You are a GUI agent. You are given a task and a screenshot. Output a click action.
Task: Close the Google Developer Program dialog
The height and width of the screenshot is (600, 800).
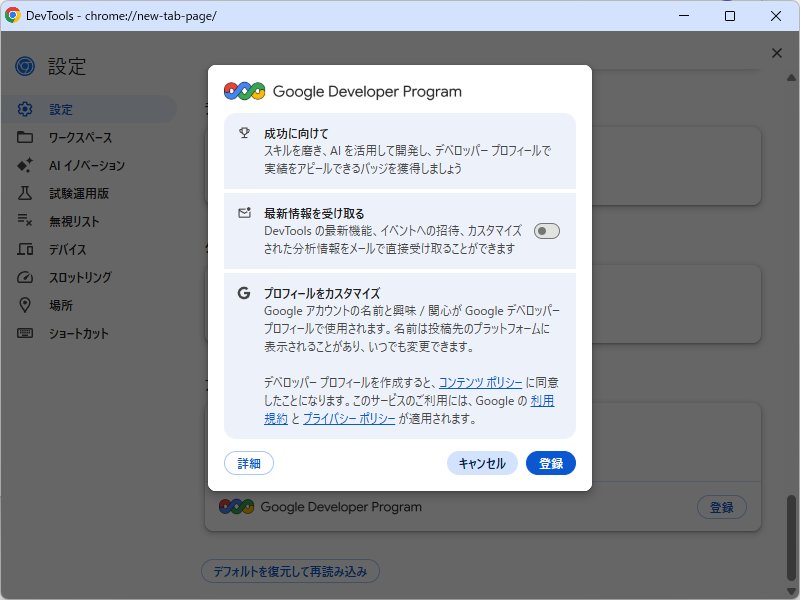tap(777, 53)
